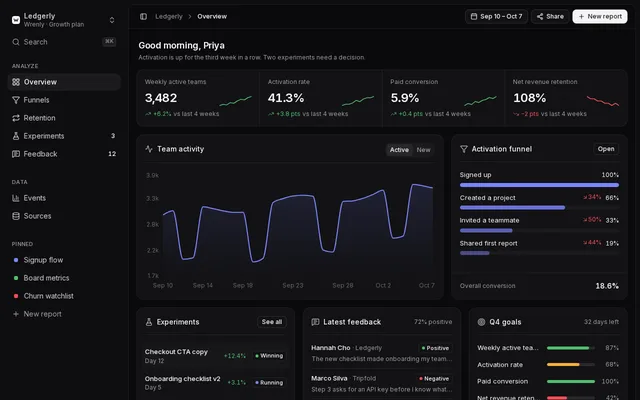Click the purple dot beside Signup flow
Image resolution: width=640 pixels, height=400 pixels.
pos(16,260)
